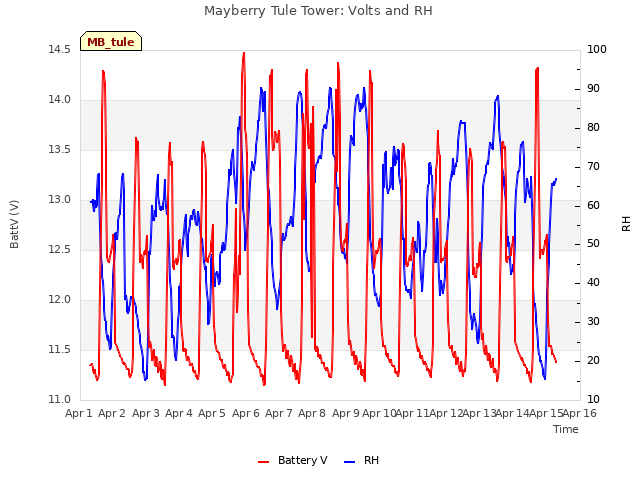Click the 11.5 voltage tick label
This screenshot has width=640, height=480.
(x=60, y=349)
